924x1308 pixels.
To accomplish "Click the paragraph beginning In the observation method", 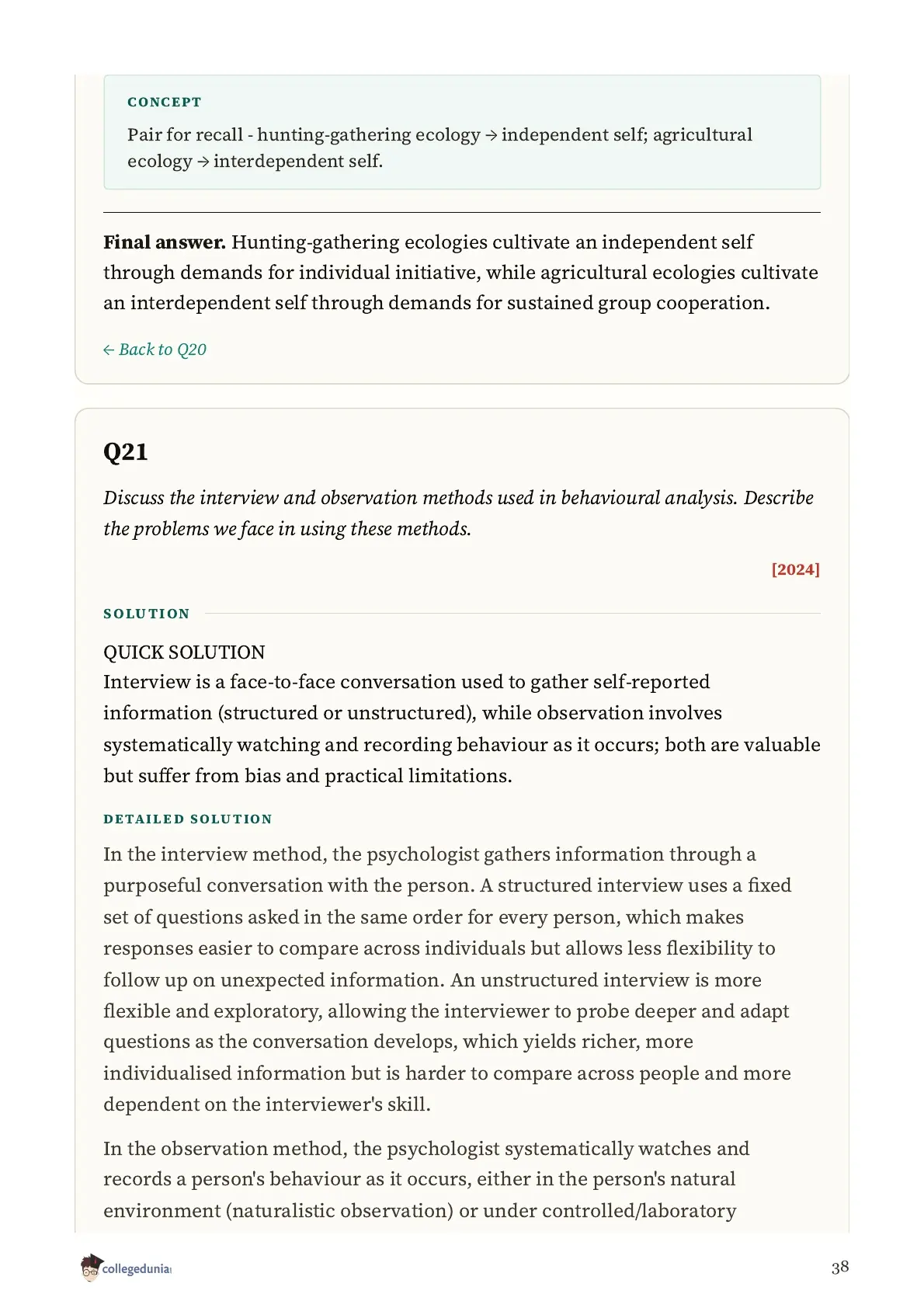I will [427, 1180].
